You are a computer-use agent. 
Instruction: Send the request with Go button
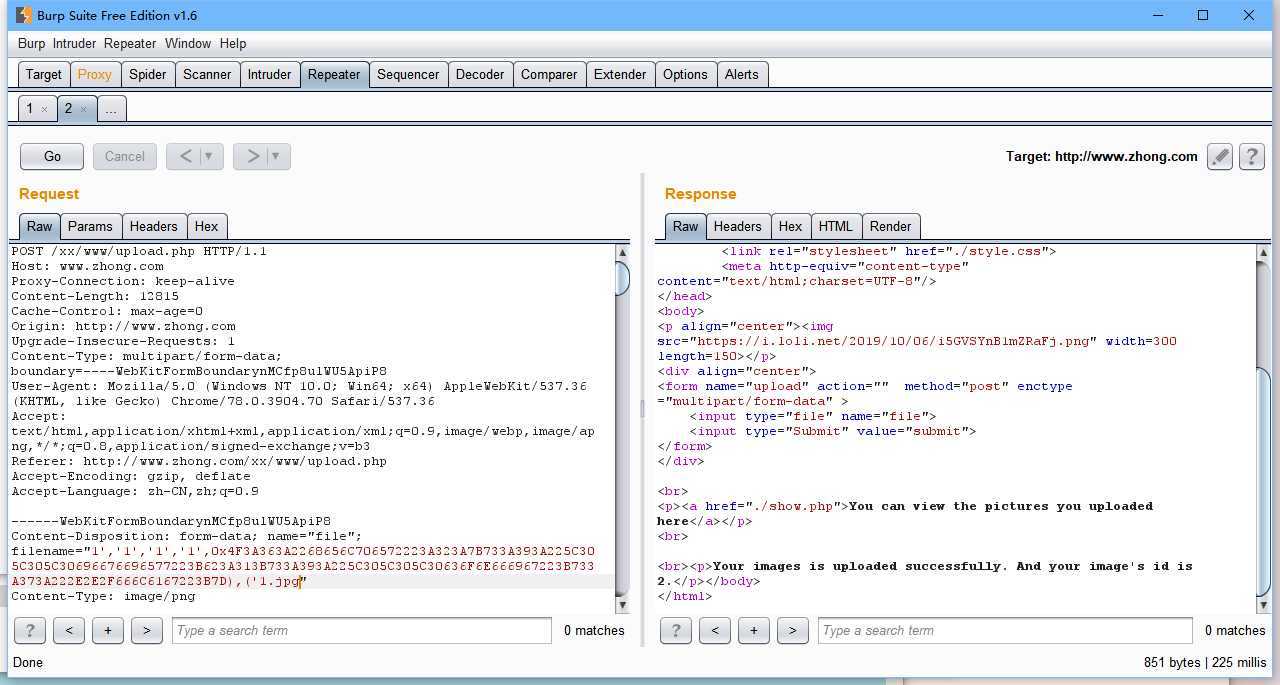(53, 156)
